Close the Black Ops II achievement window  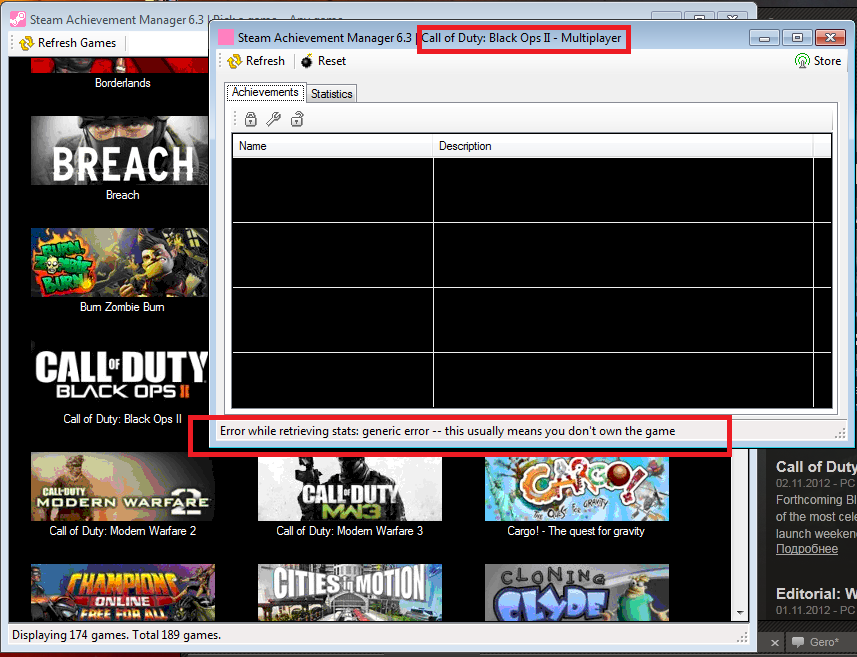click(830, 38)
